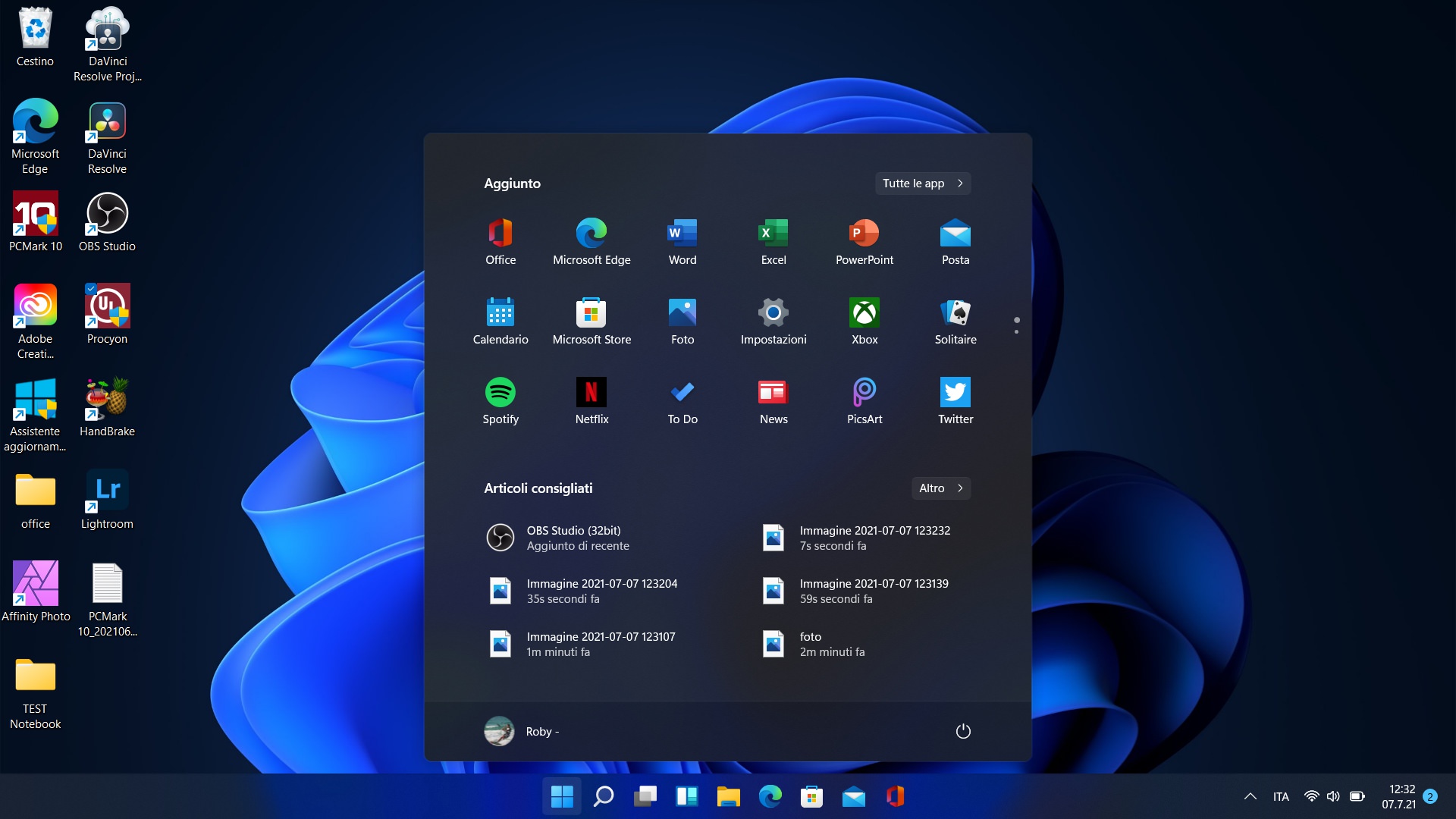
Task: Click the battery tray icon
Action: point(1357,796)
